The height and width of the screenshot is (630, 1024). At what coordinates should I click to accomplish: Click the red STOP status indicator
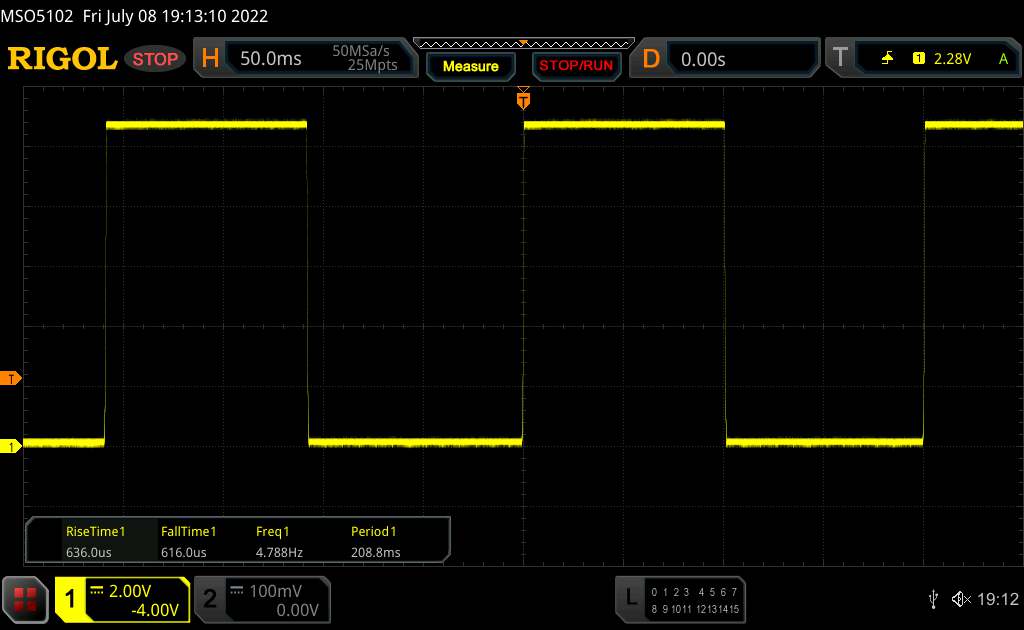(155, 59)
